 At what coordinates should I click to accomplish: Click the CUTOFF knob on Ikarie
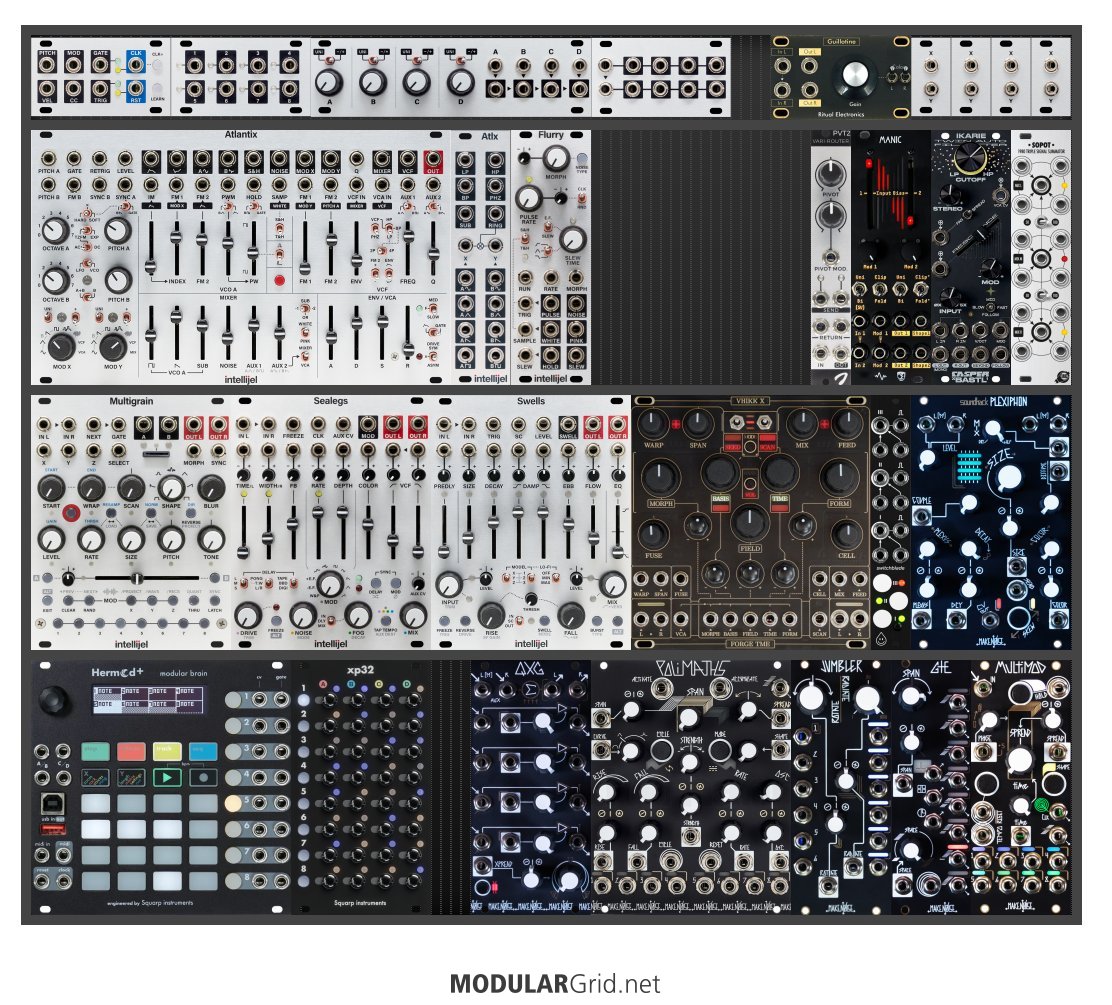970,157
